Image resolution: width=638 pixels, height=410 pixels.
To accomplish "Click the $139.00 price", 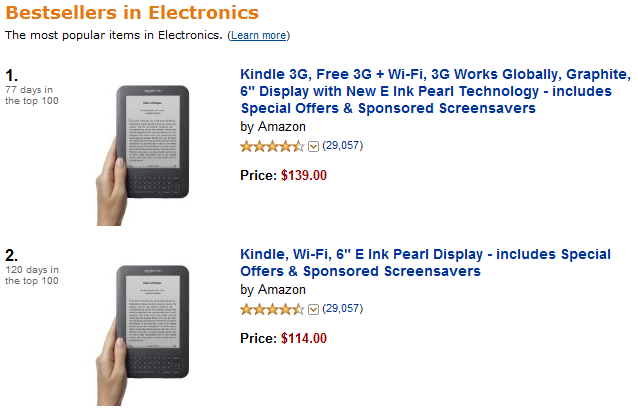I will click(303, 175).
